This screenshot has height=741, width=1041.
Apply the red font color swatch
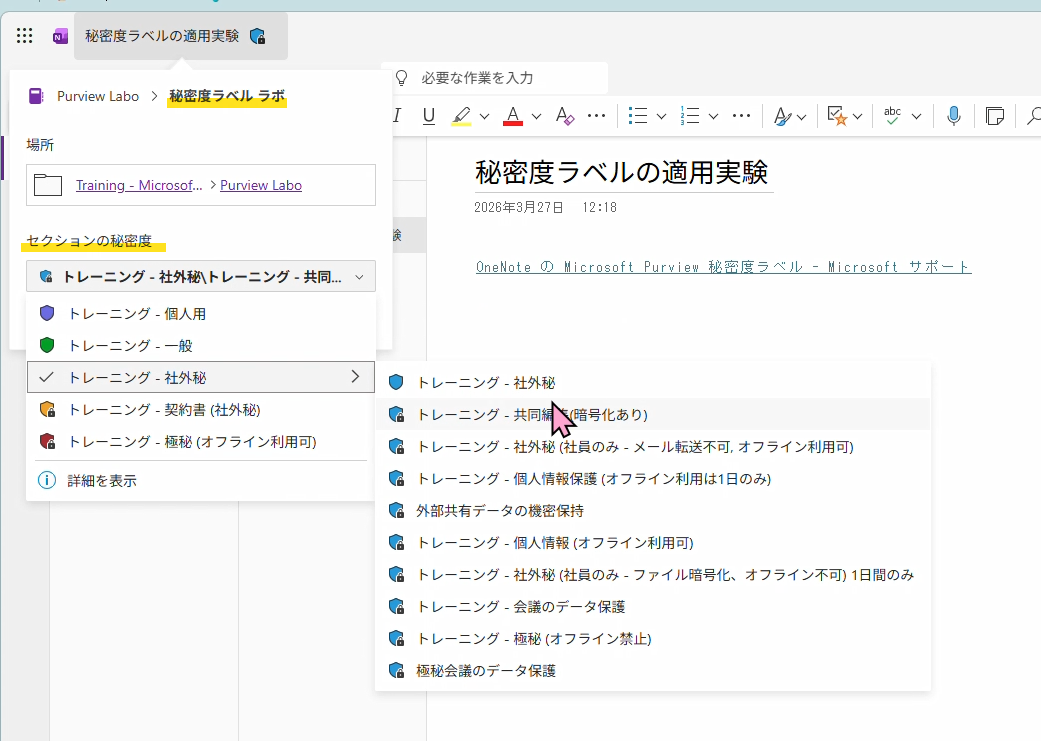click(513, 116)
